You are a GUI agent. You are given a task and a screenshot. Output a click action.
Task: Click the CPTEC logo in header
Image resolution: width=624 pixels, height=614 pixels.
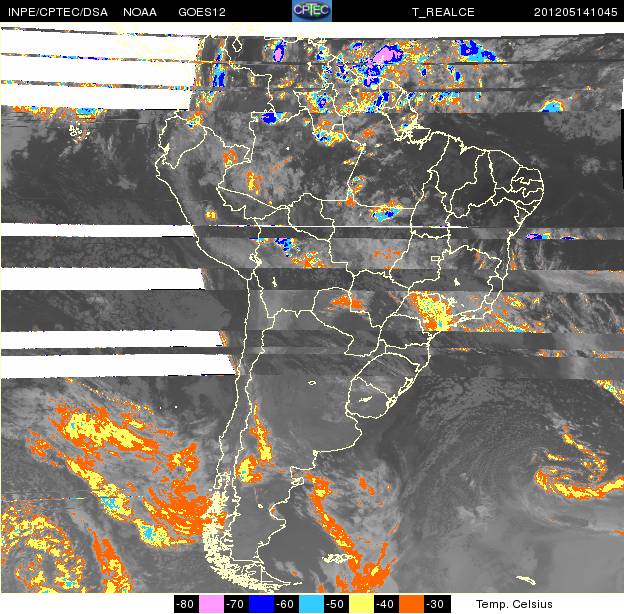tap(312, 11)
